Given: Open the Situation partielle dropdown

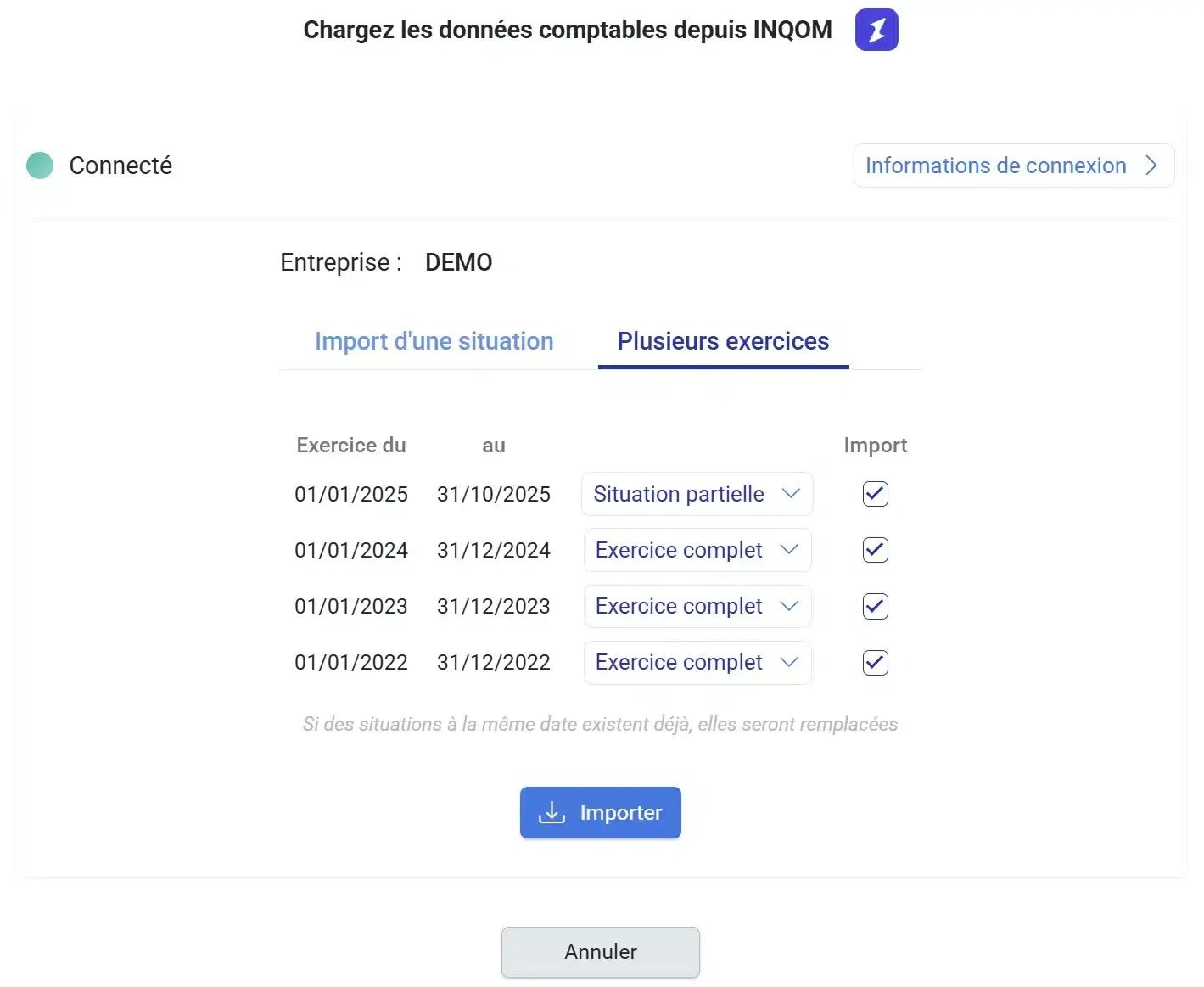Looking at the screenshot, I should [697, 494].
